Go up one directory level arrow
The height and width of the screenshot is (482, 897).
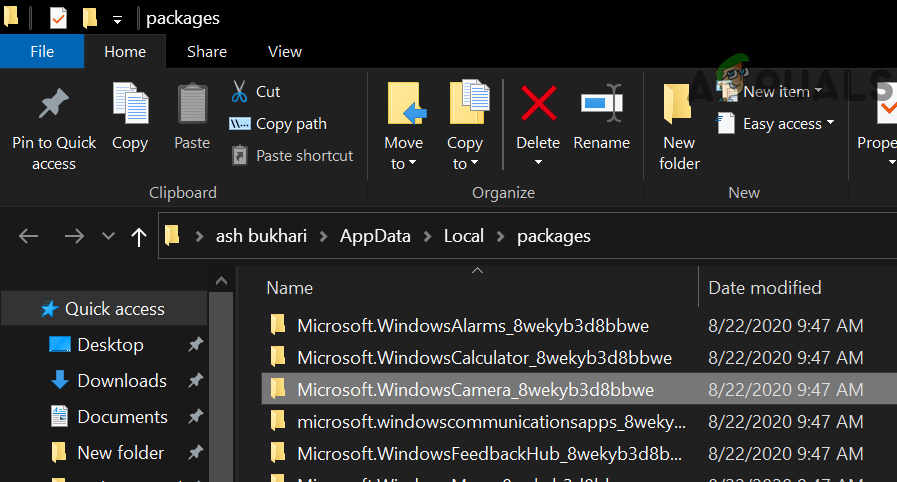pyautogui.click(x=137, y=236)
